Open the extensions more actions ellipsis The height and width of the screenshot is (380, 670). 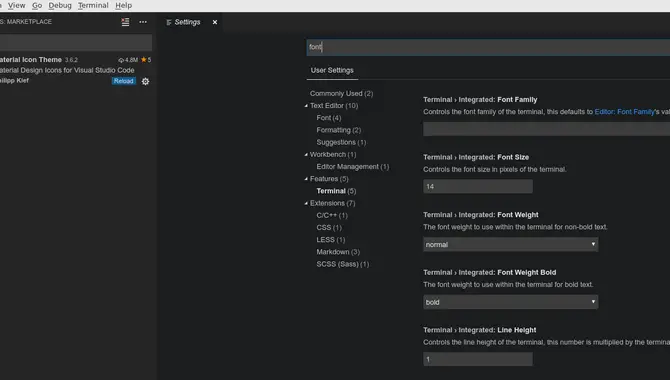143,22
